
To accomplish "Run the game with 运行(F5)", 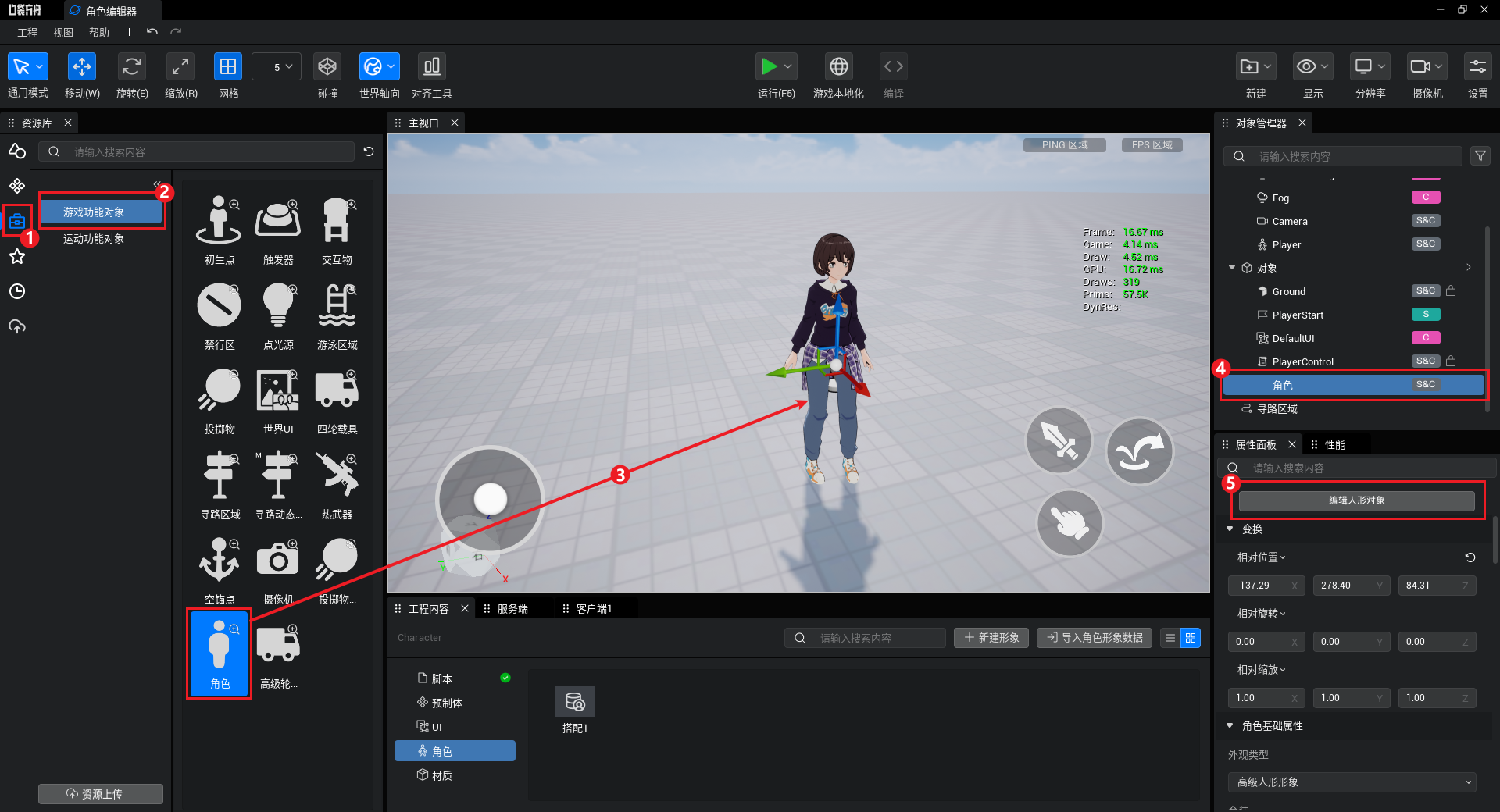I will (770, 67).
